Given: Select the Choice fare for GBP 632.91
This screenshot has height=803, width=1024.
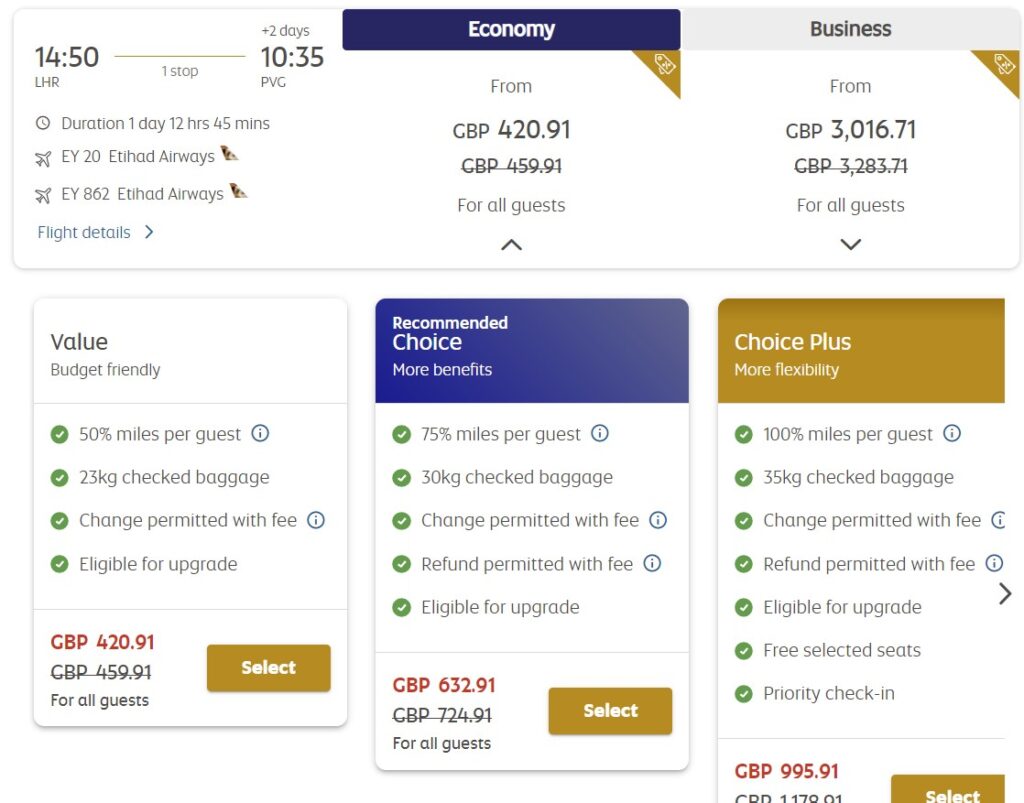Looking at the screenshot, I should pos(610,711).
